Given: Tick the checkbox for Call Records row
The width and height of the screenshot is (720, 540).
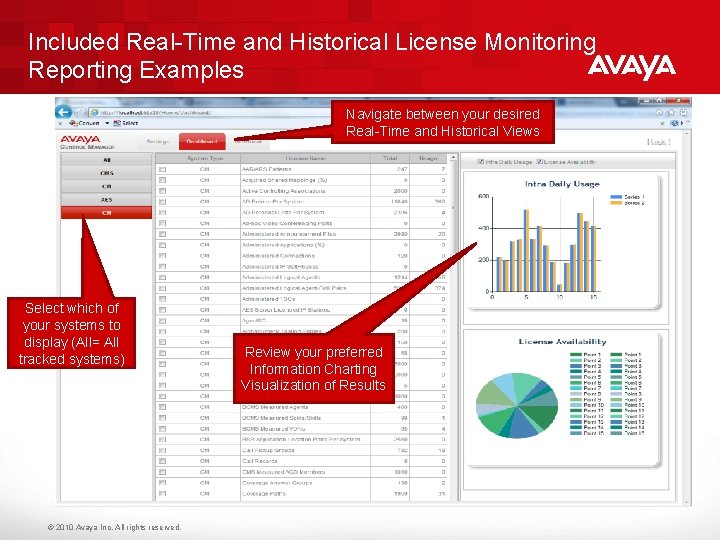Looking at the screenshot, I should (x=163, y=461).
